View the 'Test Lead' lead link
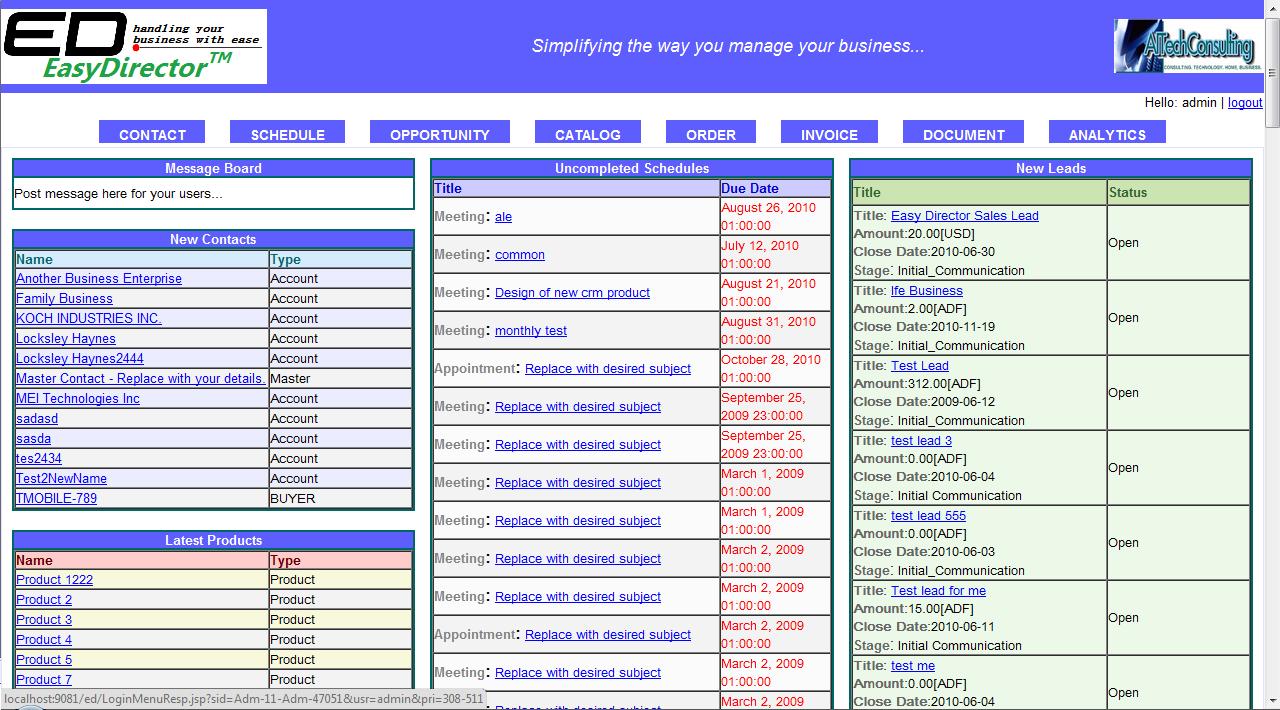This screenshot has height=710, width=1280. [920, 366]
